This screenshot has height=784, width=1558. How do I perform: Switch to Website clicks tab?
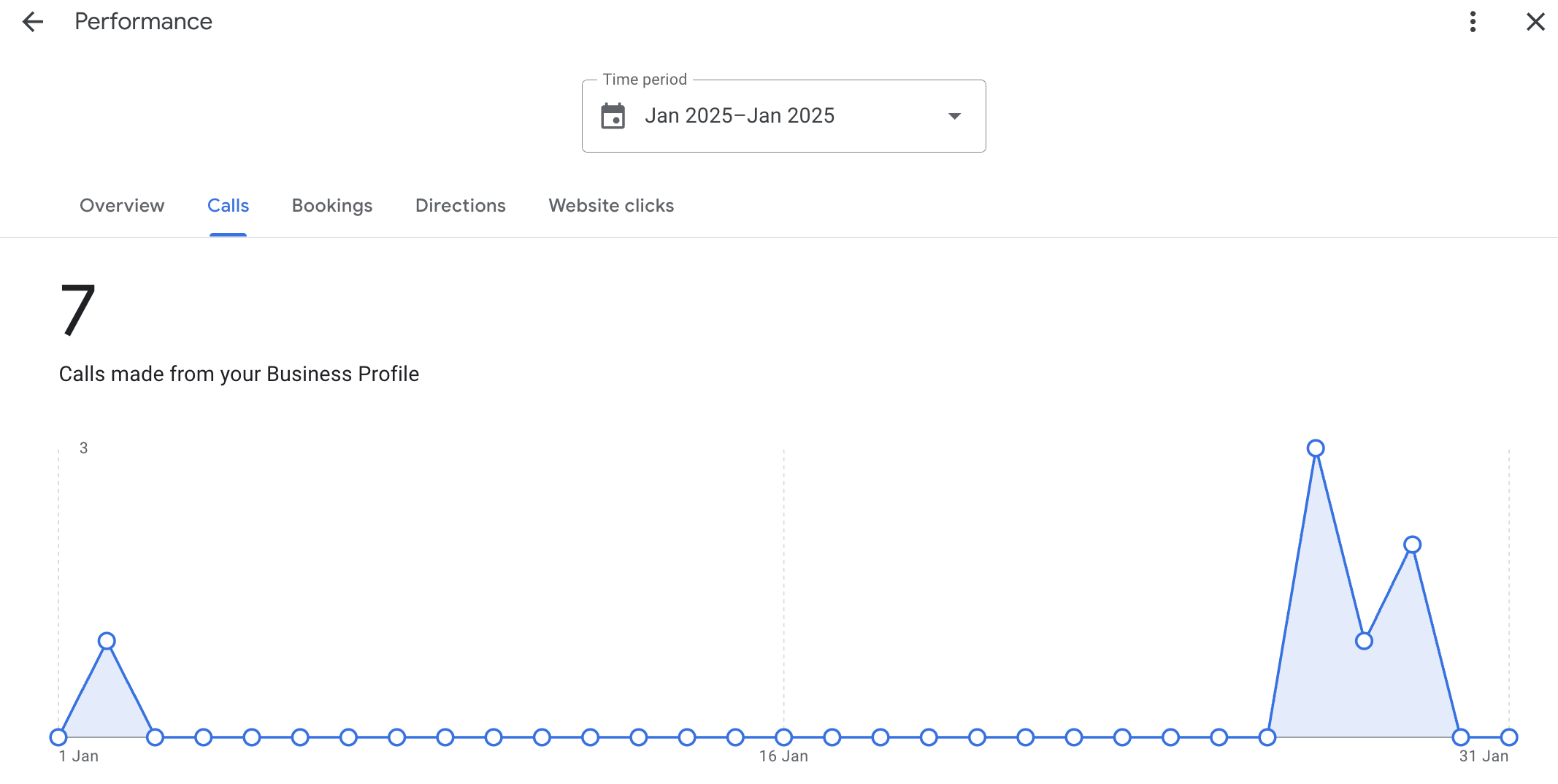click(x=611, y=206)
